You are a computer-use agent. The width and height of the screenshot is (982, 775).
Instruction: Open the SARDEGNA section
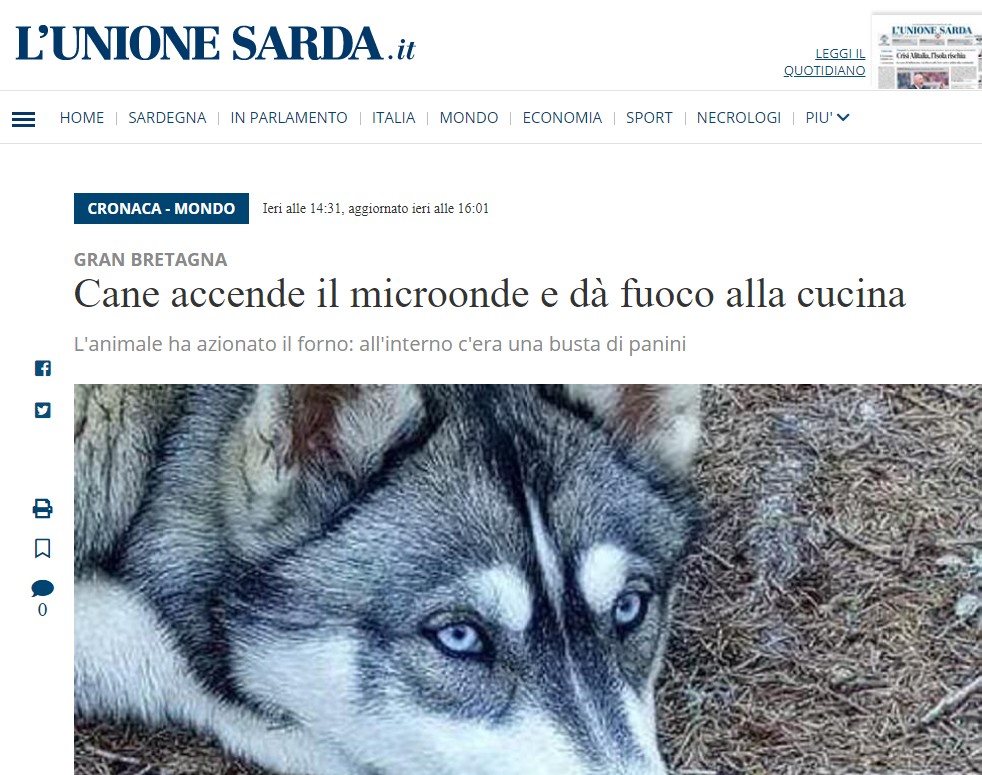point(167,118)
